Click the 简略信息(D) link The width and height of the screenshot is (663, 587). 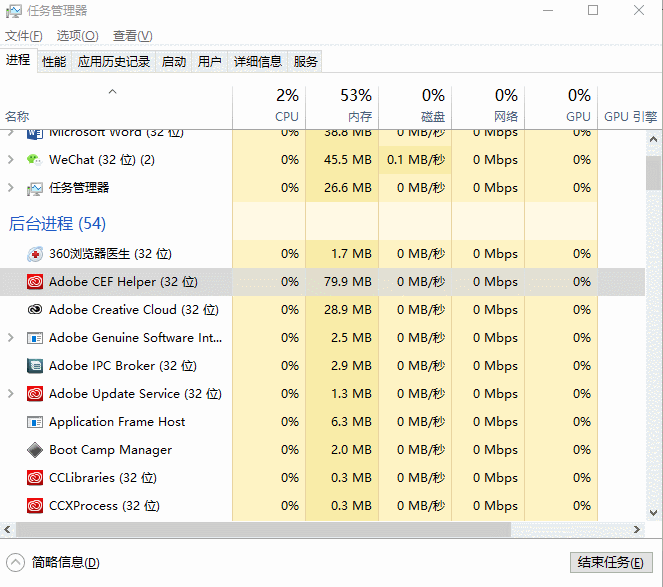[x=66, y=562]
